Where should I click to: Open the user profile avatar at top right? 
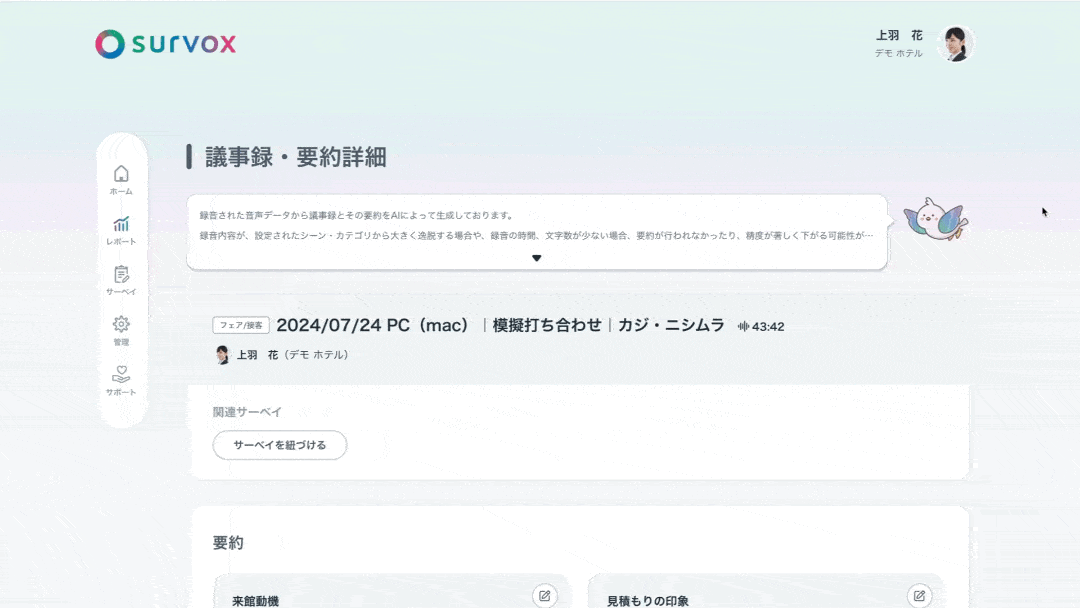pyautogui.click(x=955, y=44)
